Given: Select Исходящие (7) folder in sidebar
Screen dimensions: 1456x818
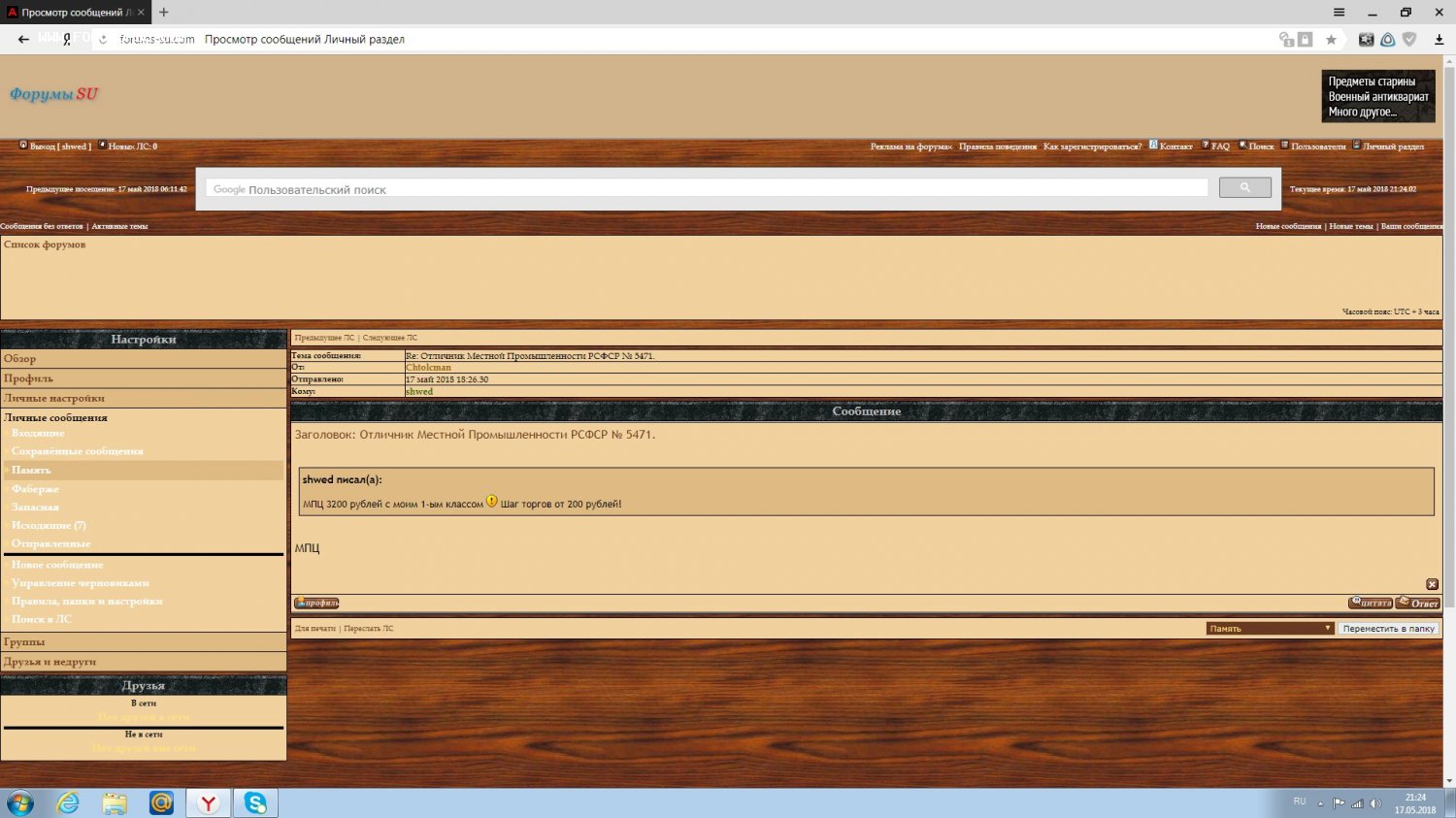Looking at the screenshot, I should (x=49, y=525).
